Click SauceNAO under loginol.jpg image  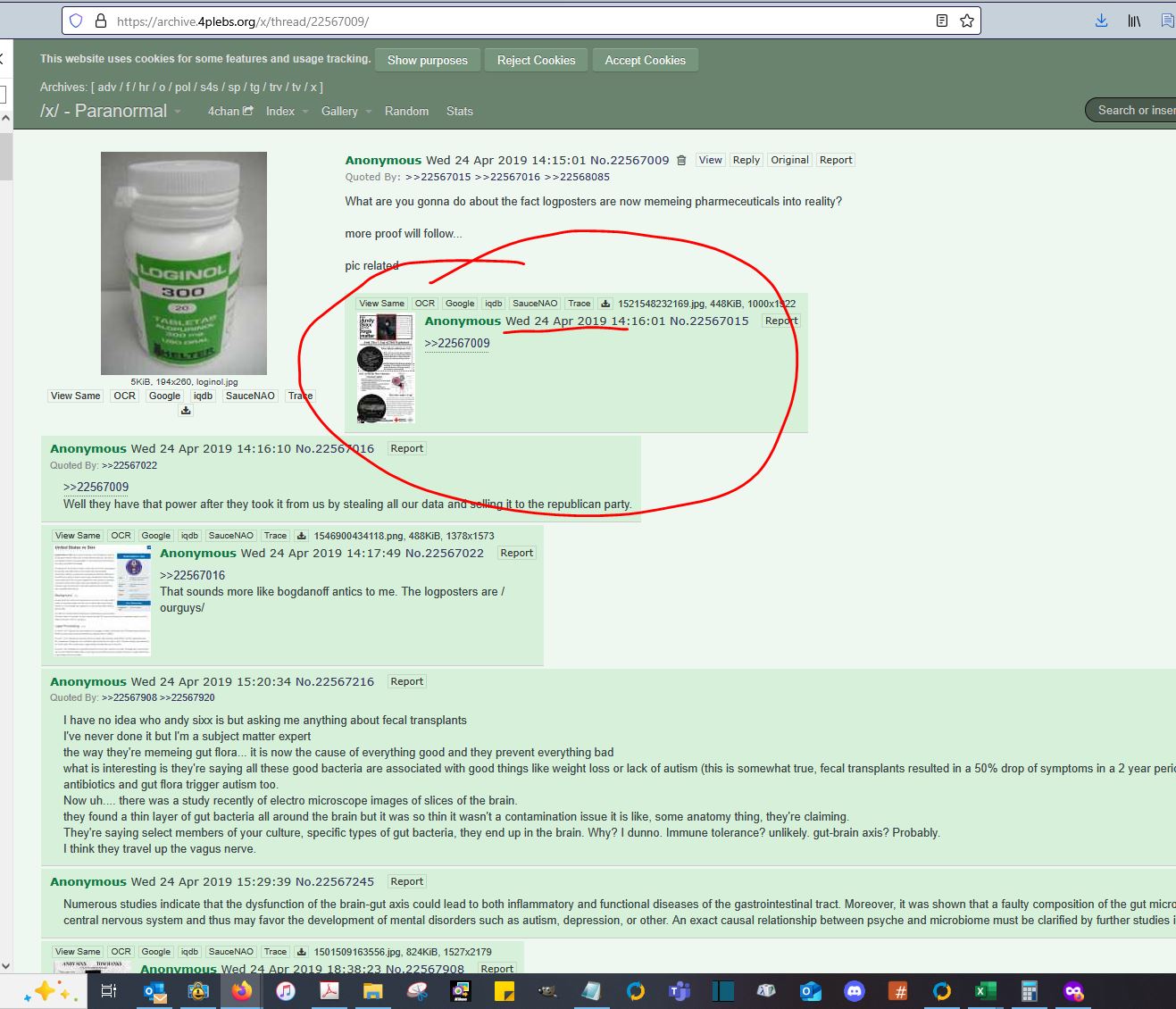click(250, 396)
